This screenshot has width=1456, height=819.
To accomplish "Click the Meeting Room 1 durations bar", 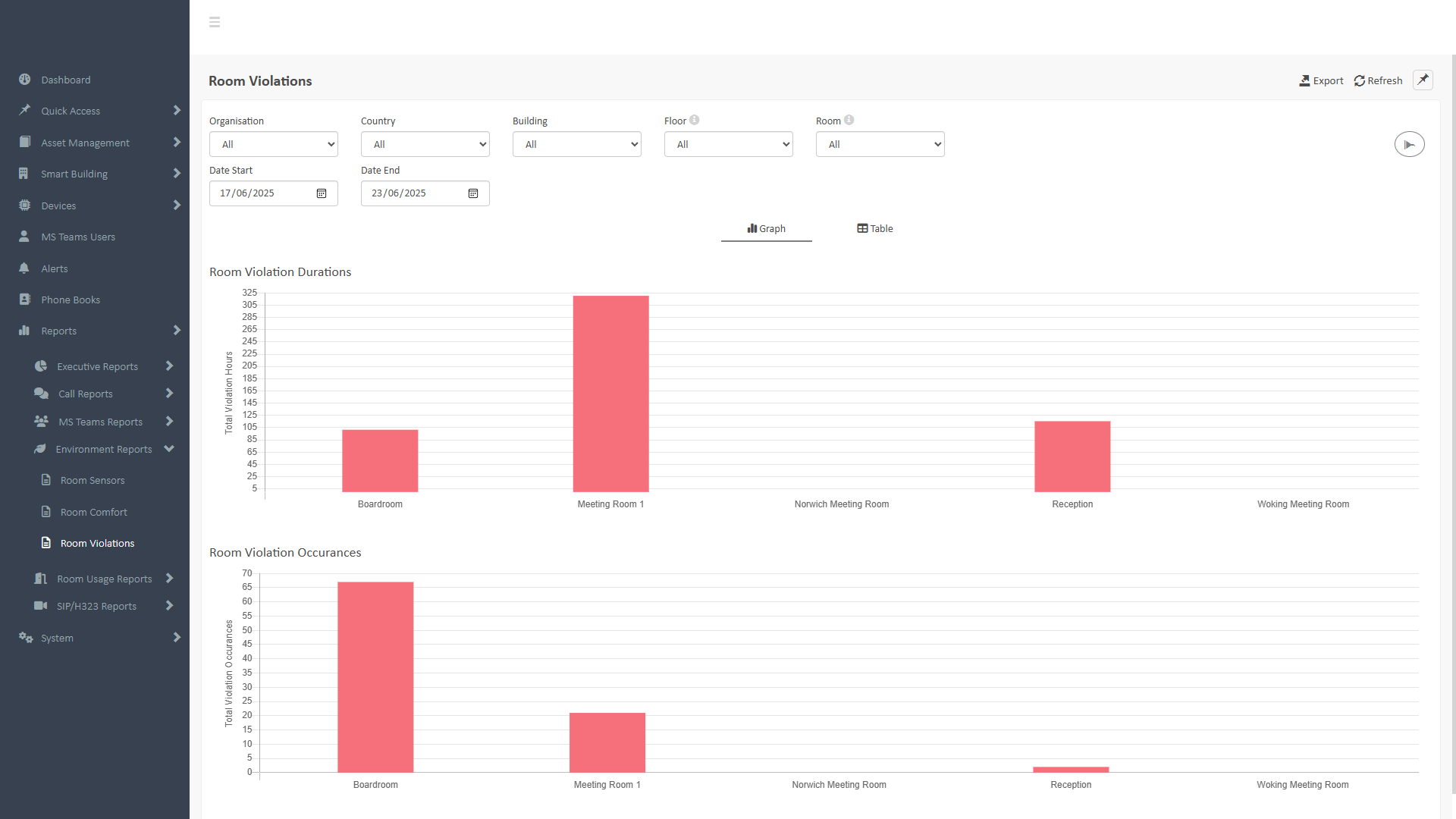I will coord(610,394).
